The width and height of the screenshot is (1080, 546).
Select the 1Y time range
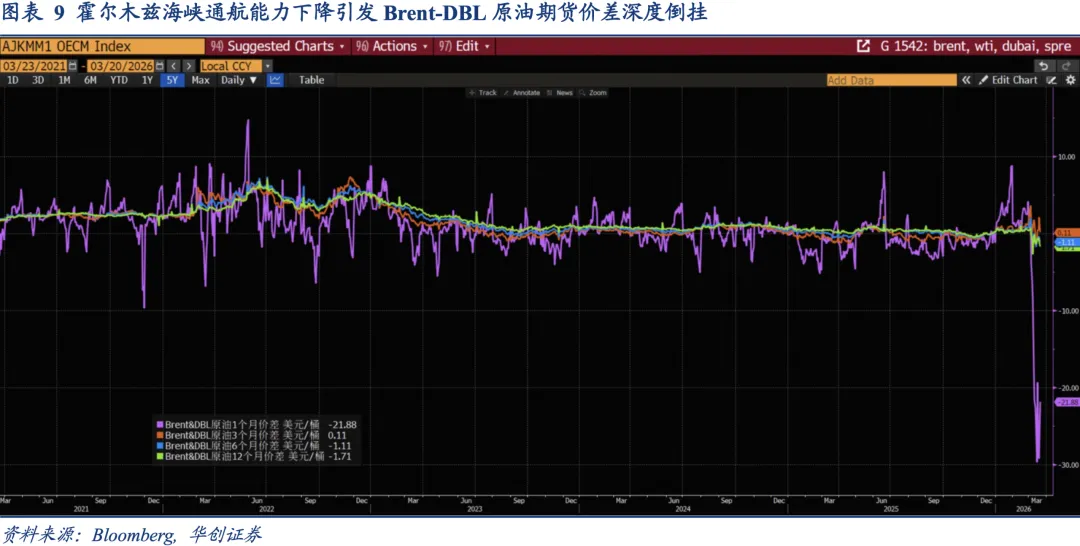point(147,80)
